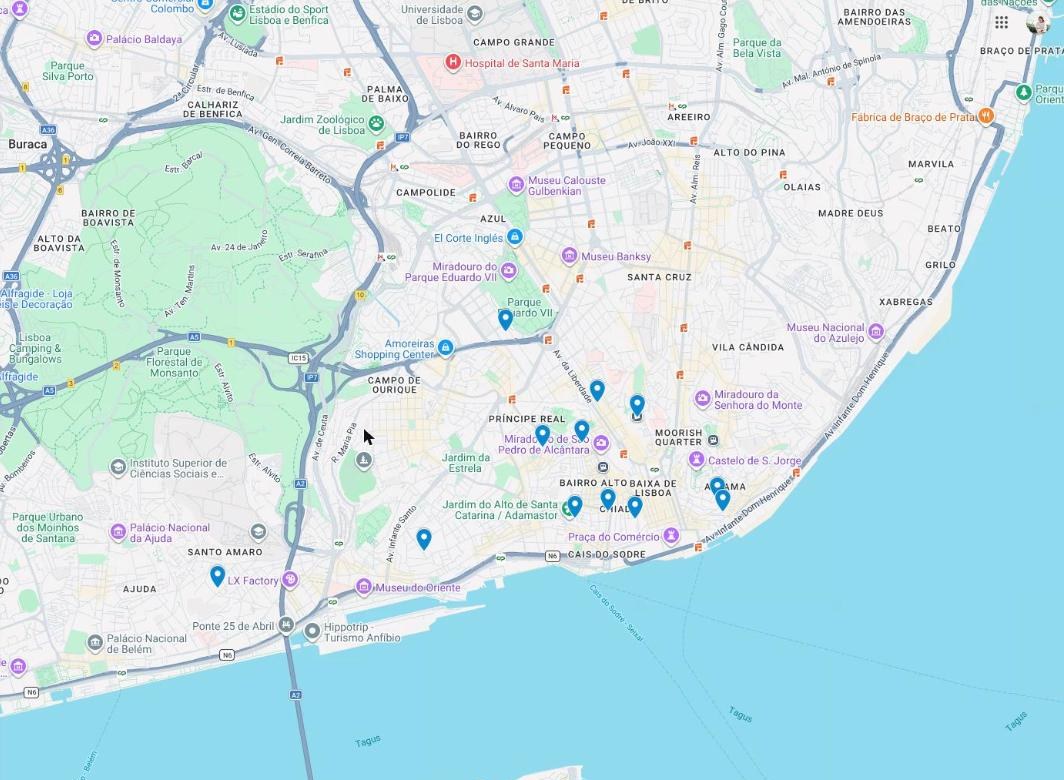This screenshot has height=780, width=1064.
Task: Open the Museu Calouste Gulbenkian label
Action: coord(567,185)
